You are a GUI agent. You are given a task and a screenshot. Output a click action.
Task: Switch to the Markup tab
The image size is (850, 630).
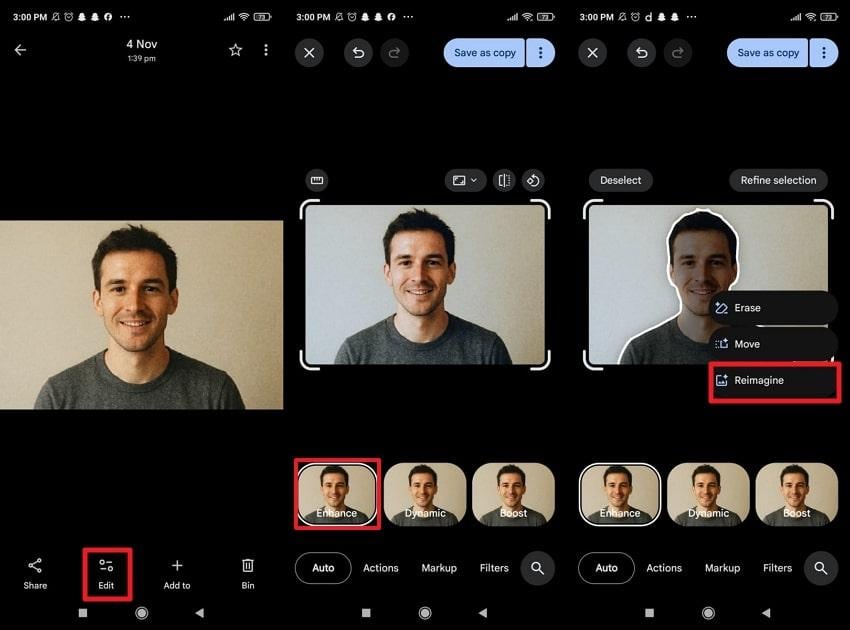439,567
